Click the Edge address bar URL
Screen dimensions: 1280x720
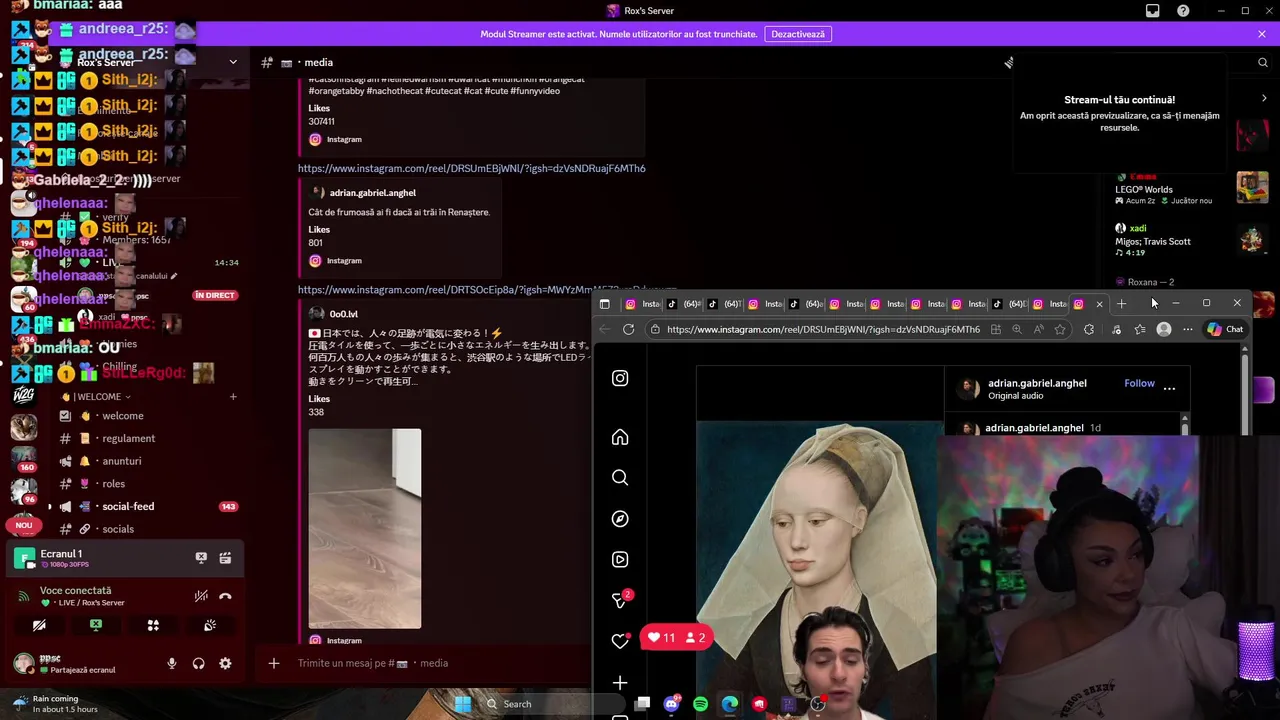[823, 329]
